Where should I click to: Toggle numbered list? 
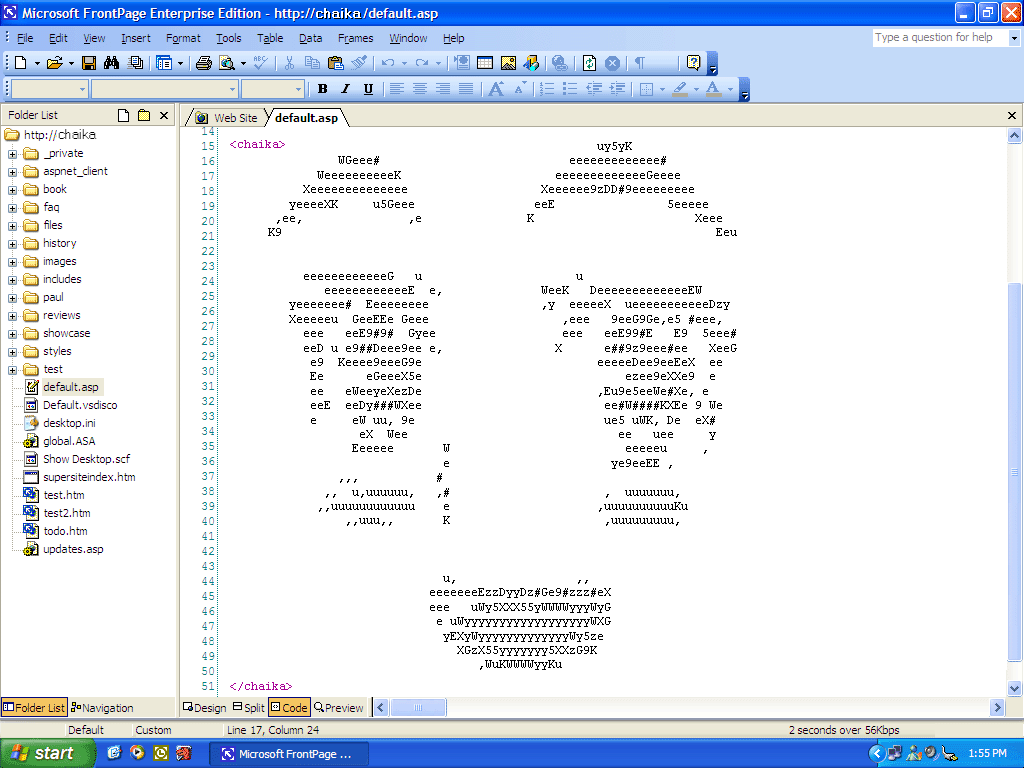[x=547, y=89]
